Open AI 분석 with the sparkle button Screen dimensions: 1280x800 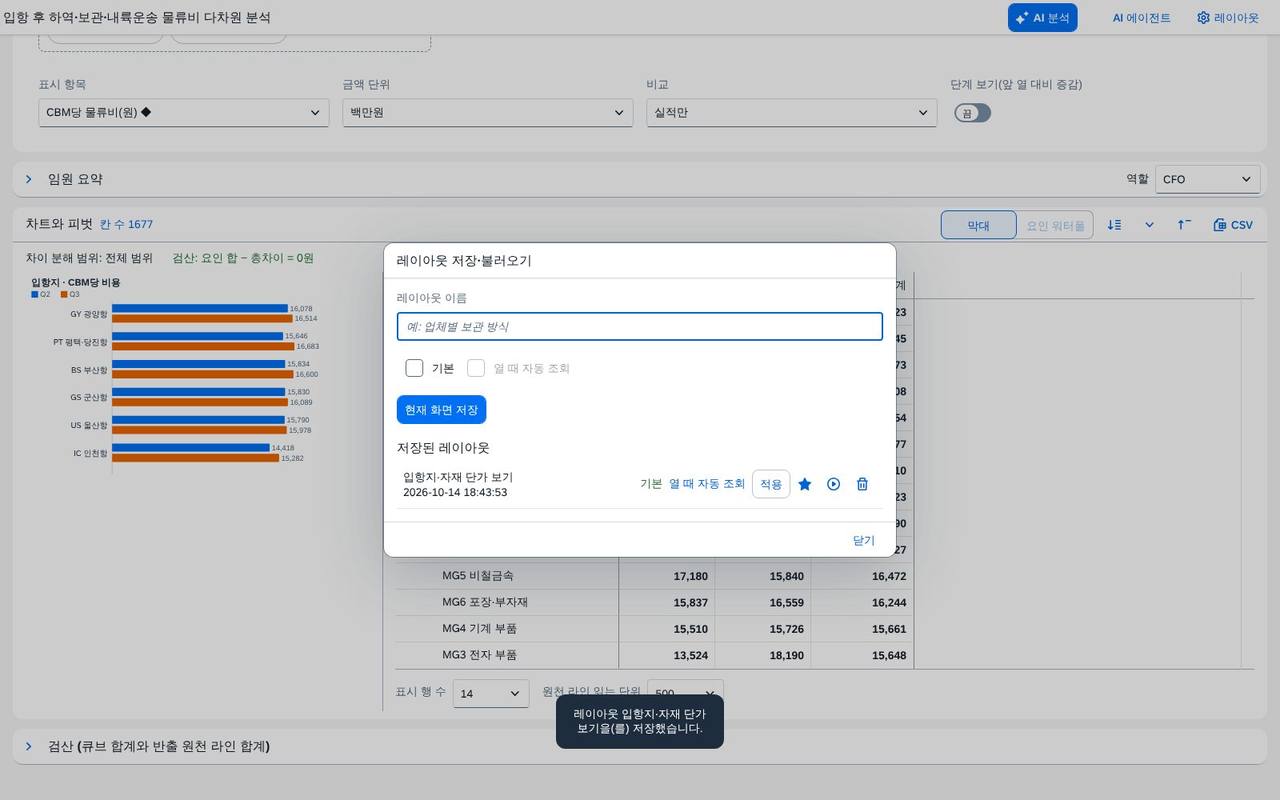coord(1042,18)
